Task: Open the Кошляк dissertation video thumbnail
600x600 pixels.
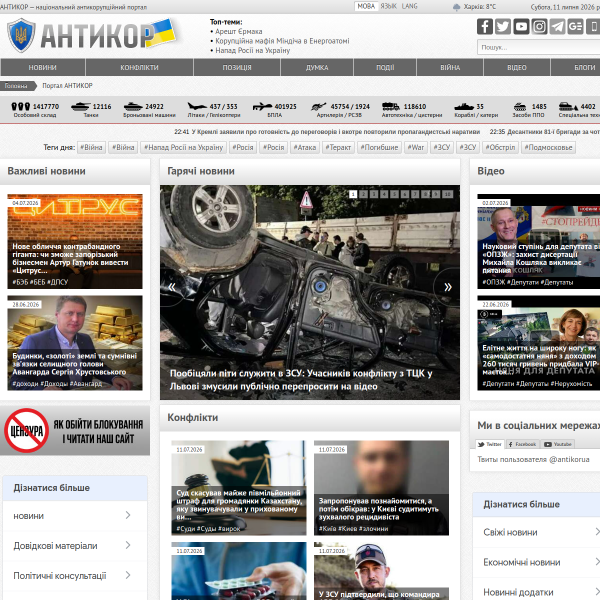Action: 538,241
